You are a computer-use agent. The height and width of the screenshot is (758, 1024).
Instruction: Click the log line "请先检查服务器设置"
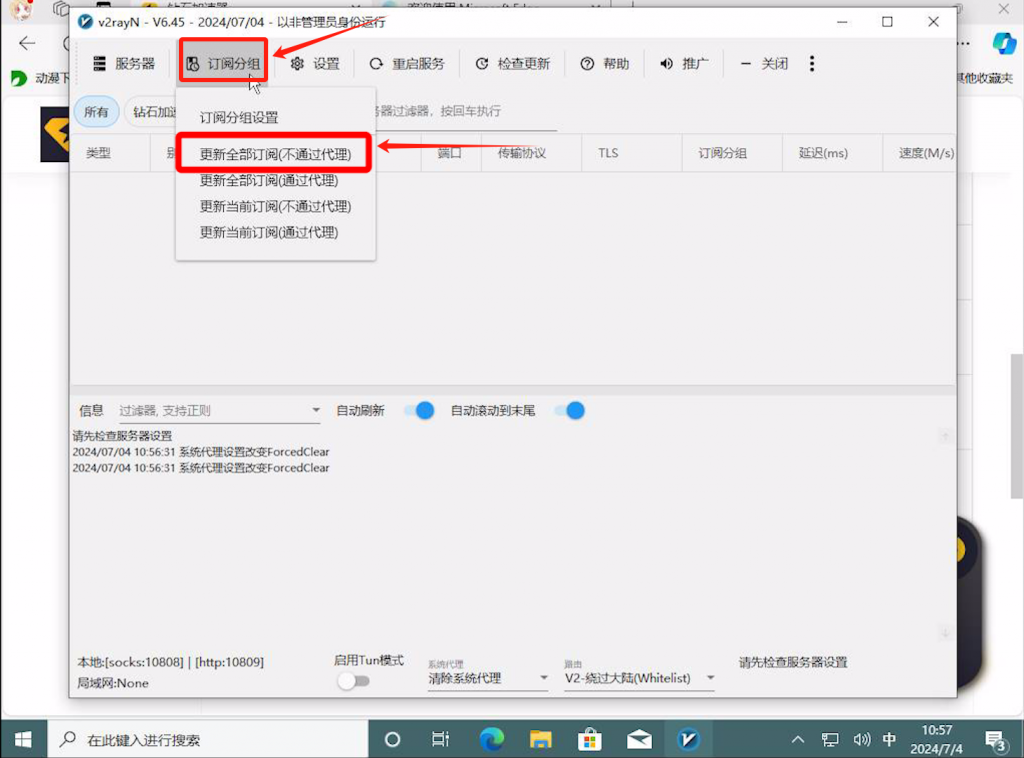pos(122,436)
